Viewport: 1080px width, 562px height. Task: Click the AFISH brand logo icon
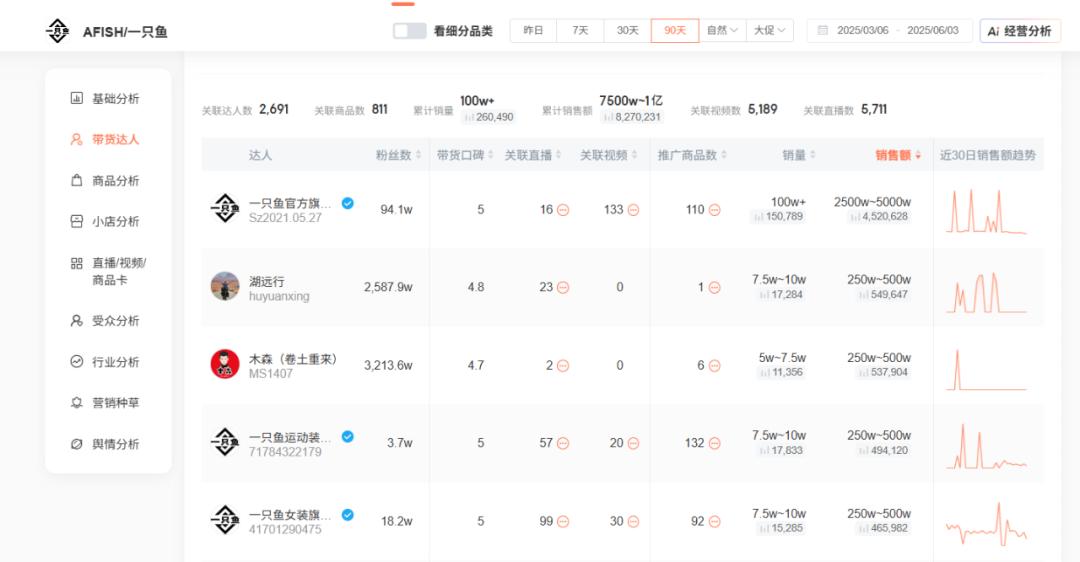(57, 31)
